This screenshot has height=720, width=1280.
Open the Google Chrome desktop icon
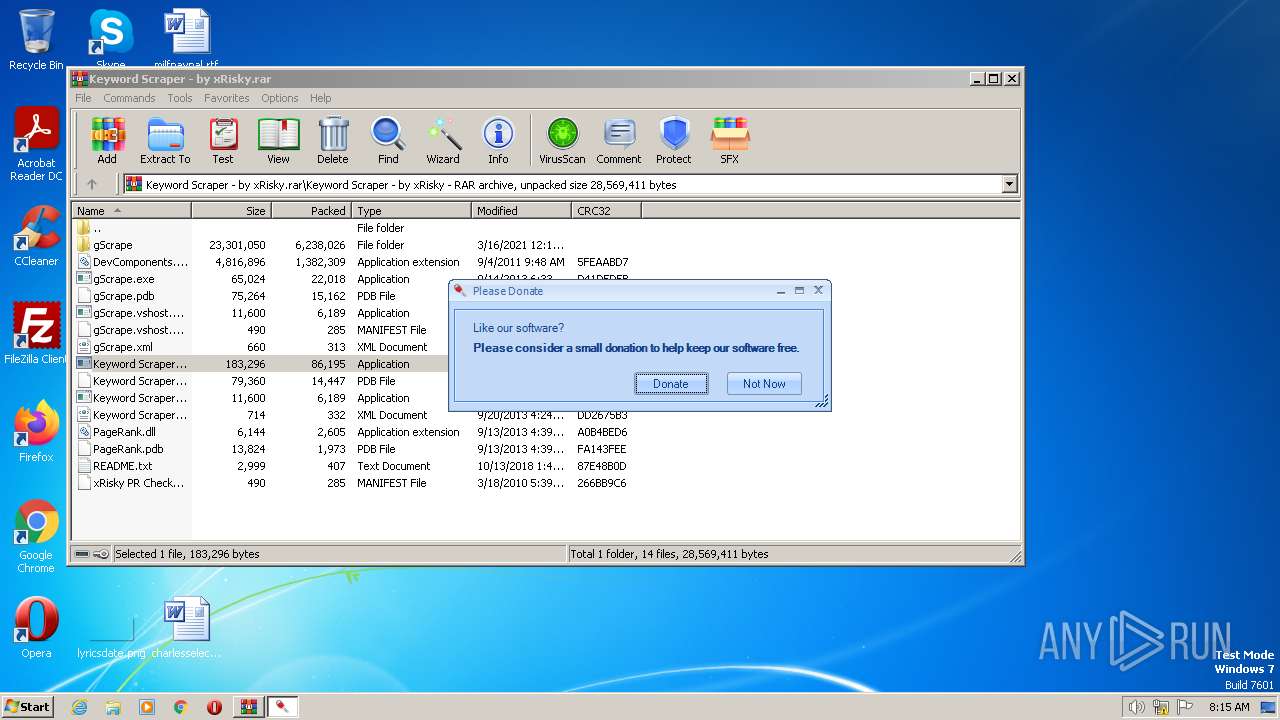tap(36, 537)
